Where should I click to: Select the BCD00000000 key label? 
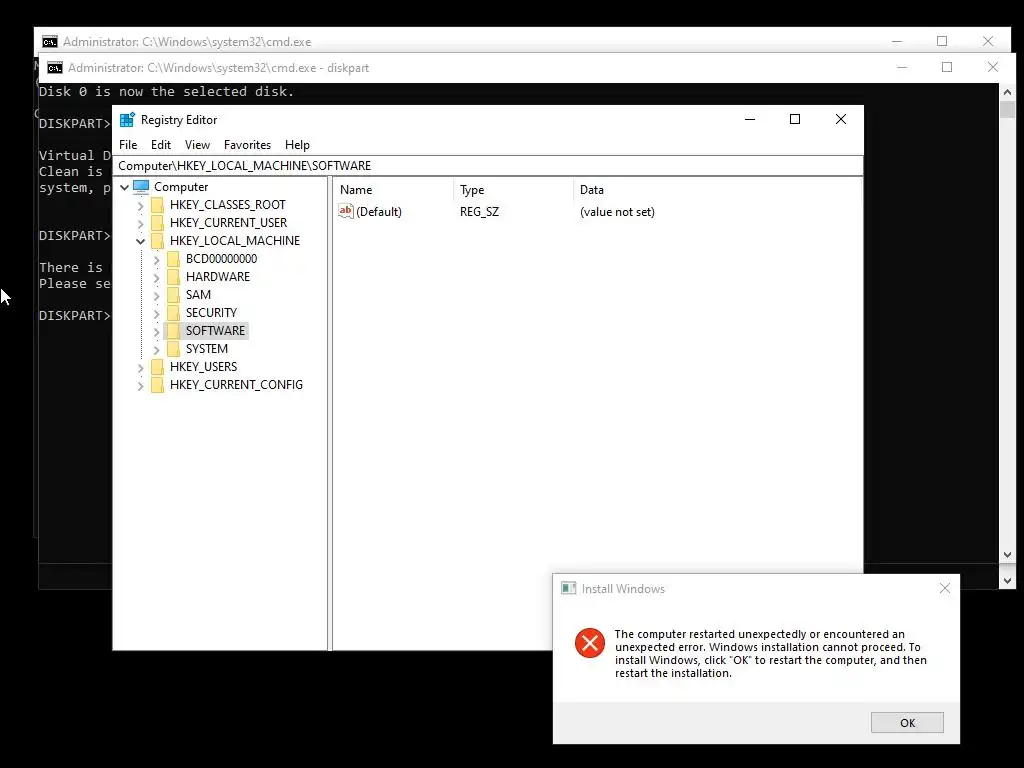pyautogui.click(x=221, y=259)
